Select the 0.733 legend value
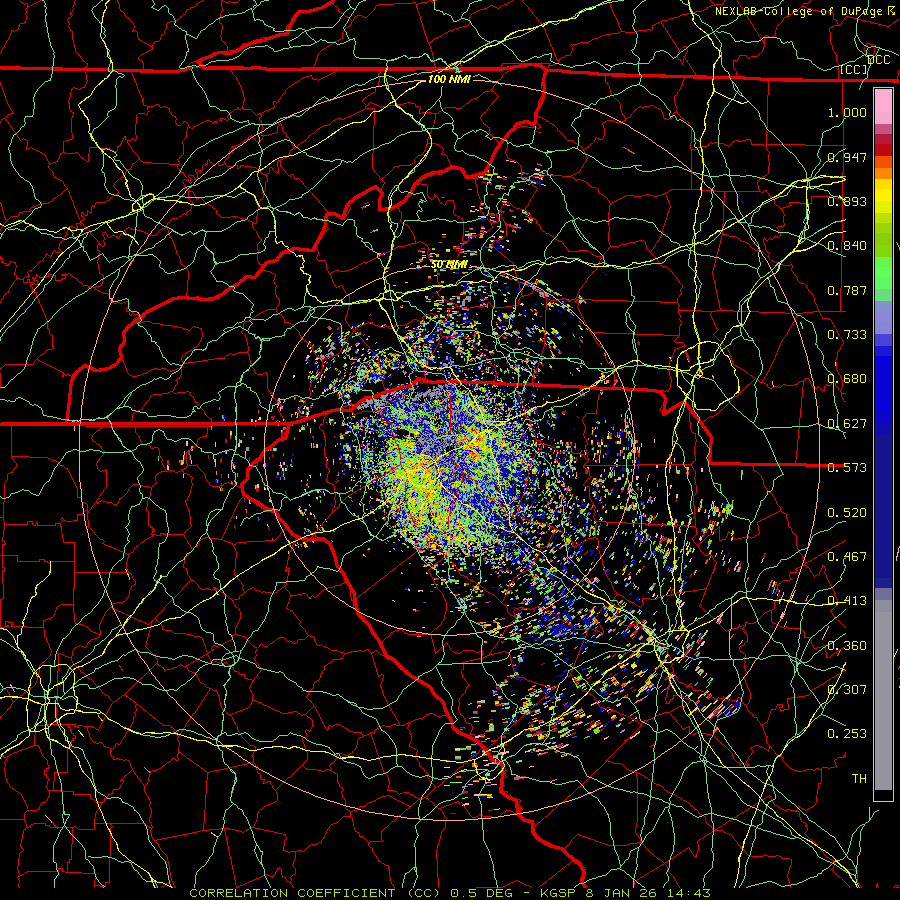The width and height of the screenshot is (900, 900). coord(847,335)
